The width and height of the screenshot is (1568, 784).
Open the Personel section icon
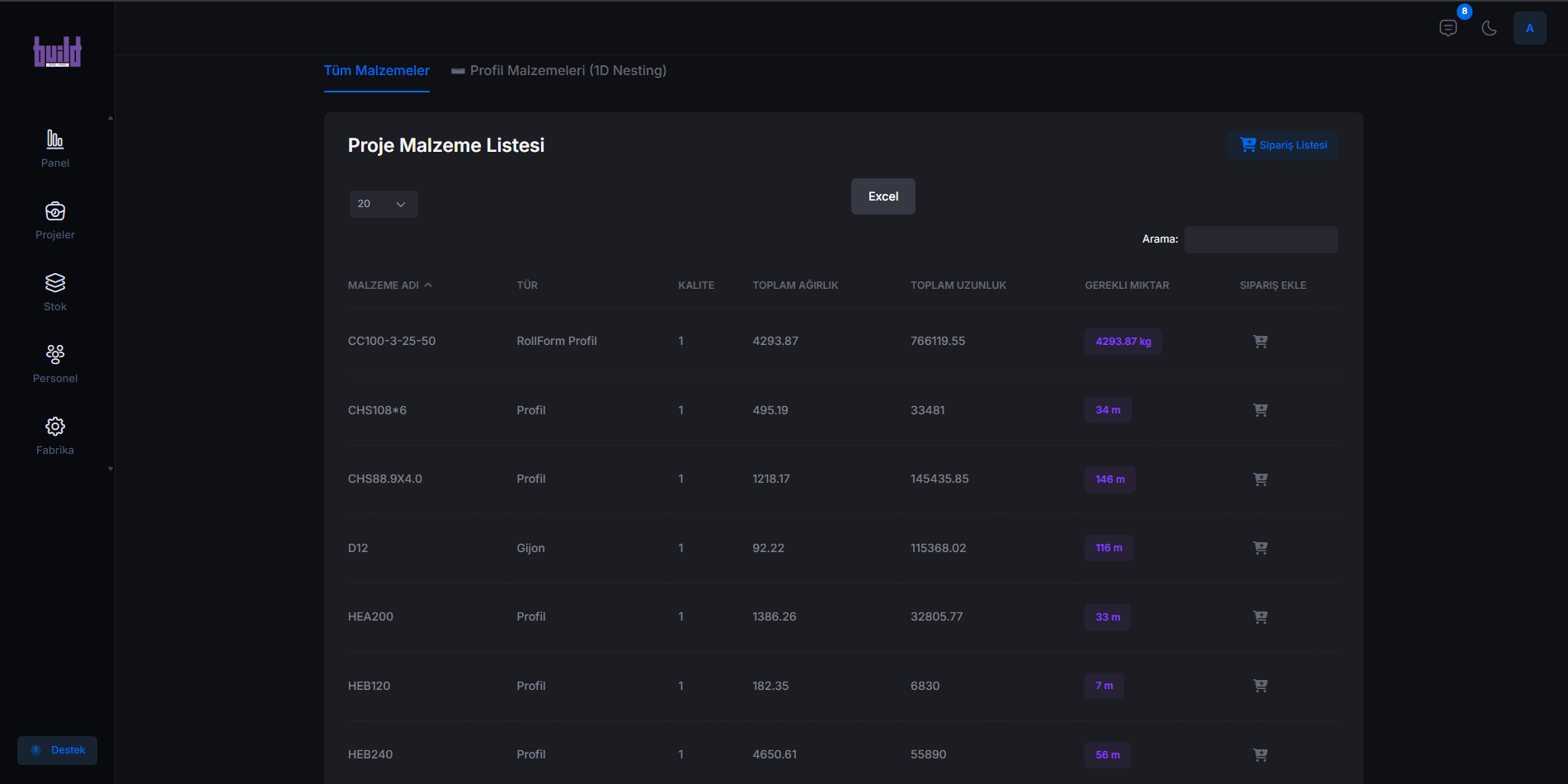point(55,355)
